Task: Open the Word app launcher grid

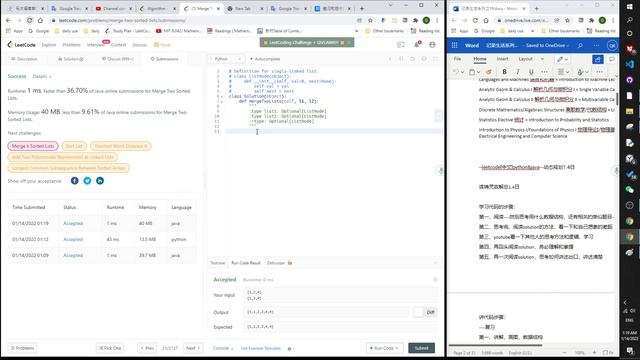Action: [x=454, y=45]
